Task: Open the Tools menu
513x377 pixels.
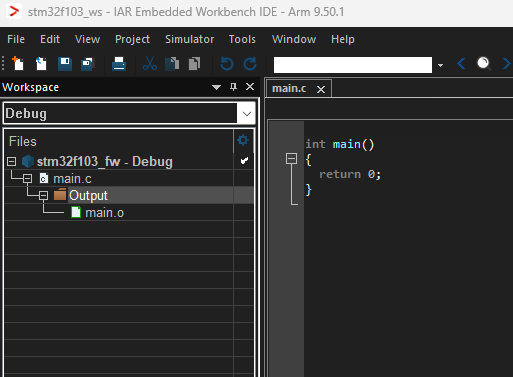Action: point(242,39)
